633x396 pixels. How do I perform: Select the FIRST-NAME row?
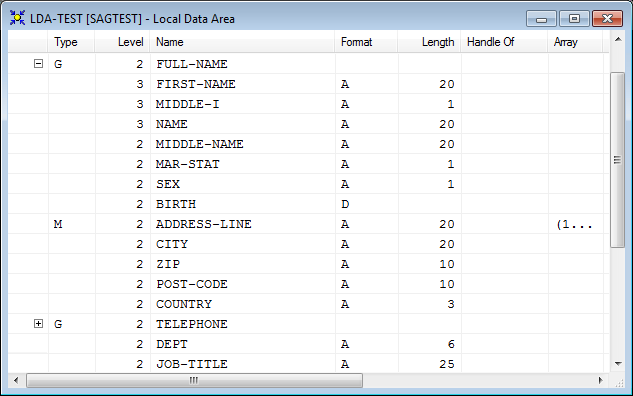(308, 84)
